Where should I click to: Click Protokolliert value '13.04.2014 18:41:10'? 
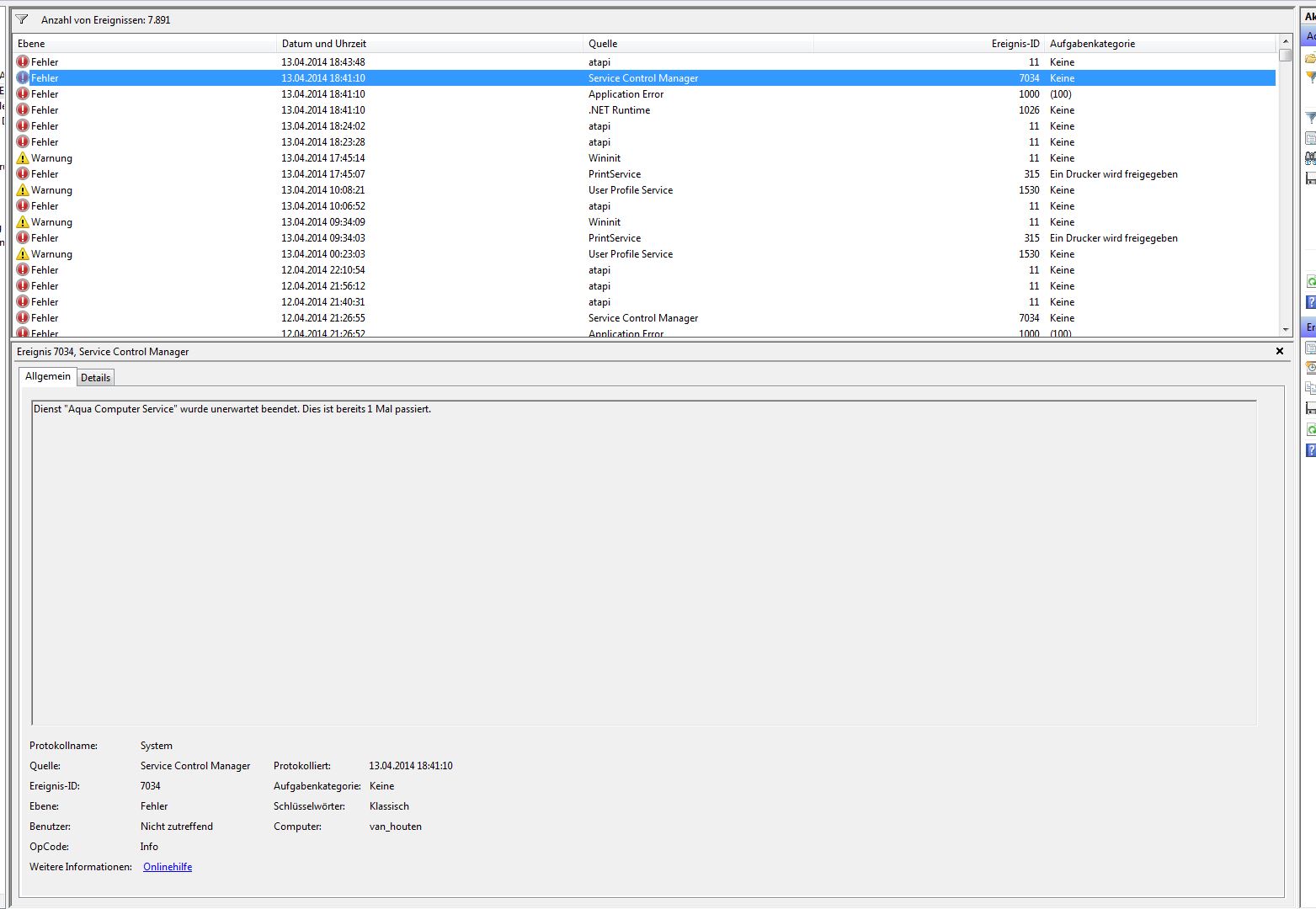[411, 766]
